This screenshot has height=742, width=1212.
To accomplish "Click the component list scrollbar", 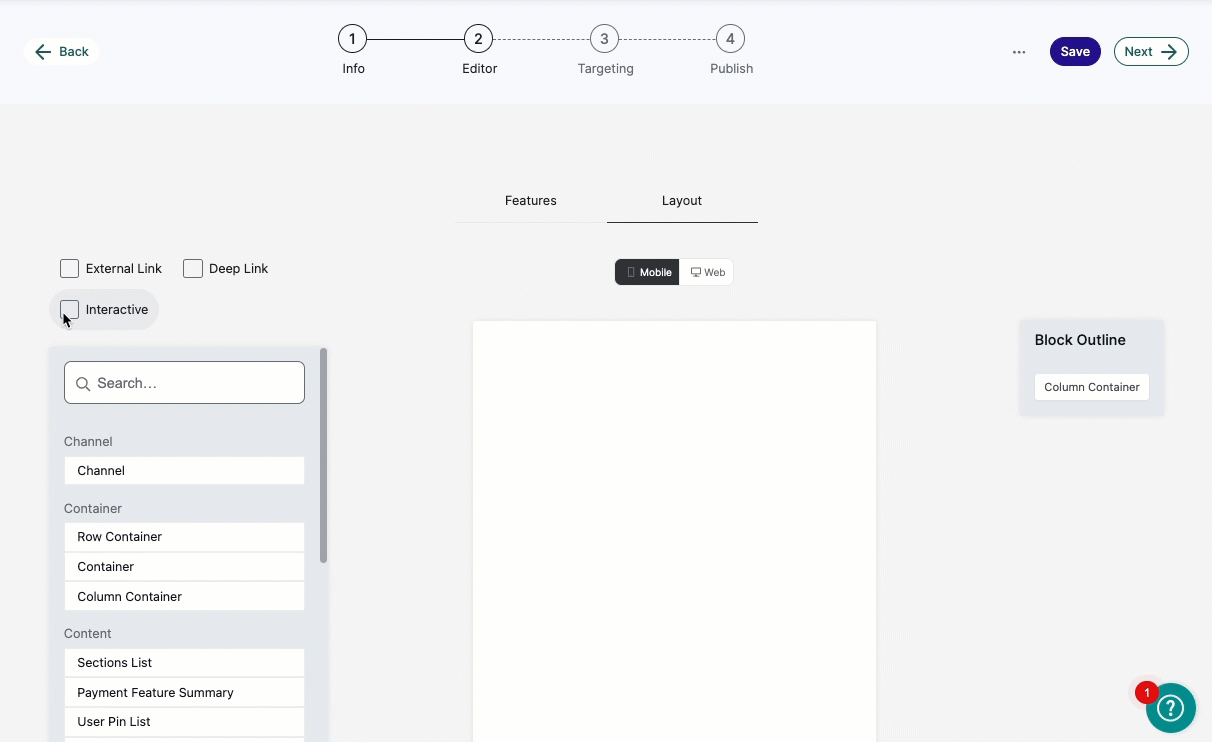I will [x=323, y=455].
